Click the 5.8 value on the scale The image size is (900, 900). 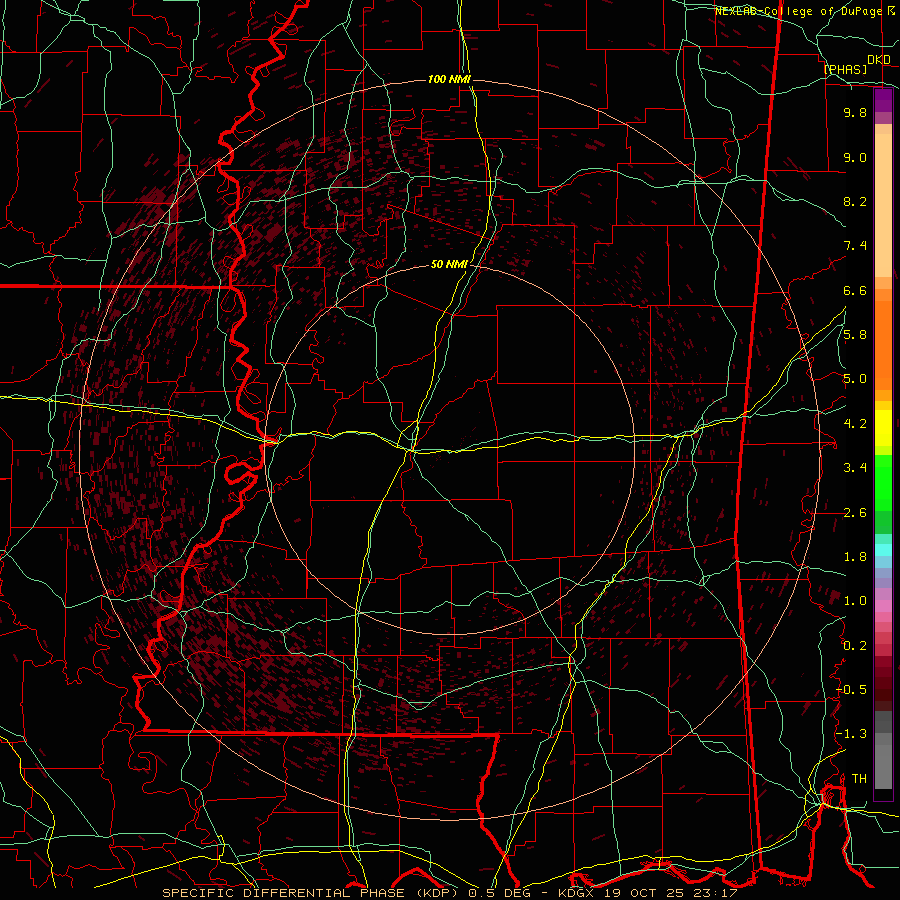[x=855, y=335]
